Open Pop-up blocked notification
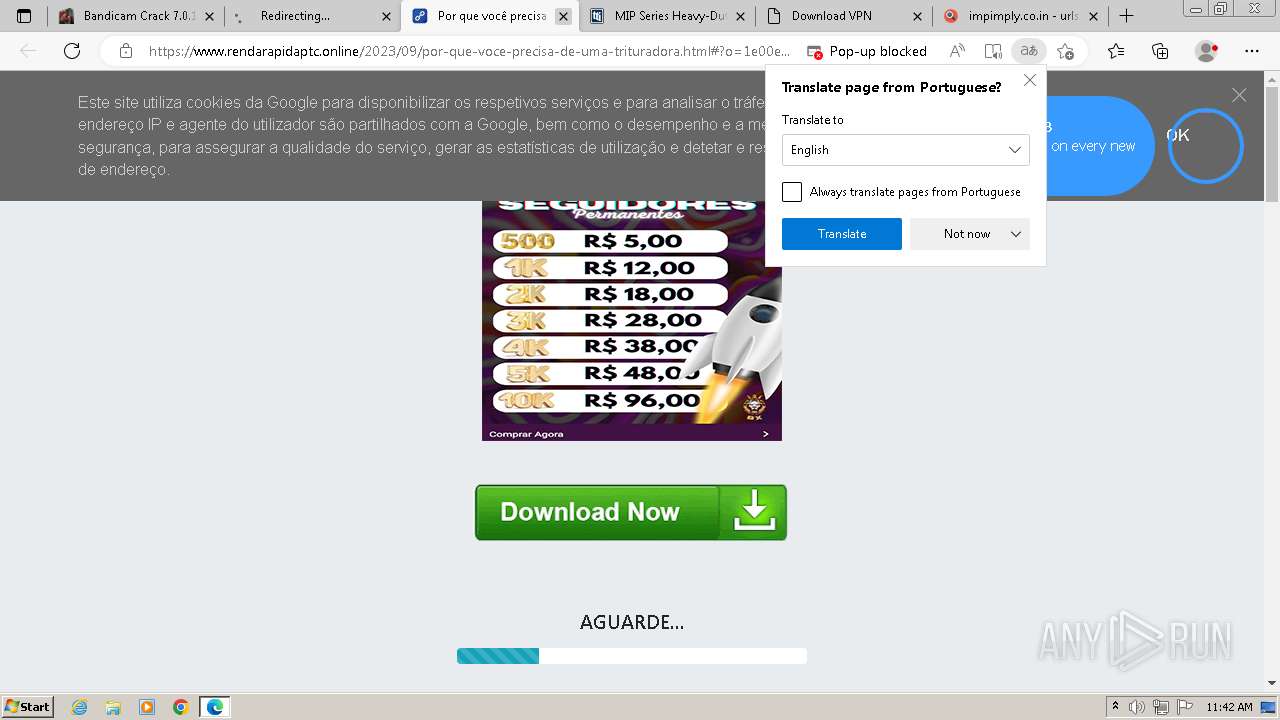The height and width of the screenshot is (720, 1280). click(x=867, y=51)
